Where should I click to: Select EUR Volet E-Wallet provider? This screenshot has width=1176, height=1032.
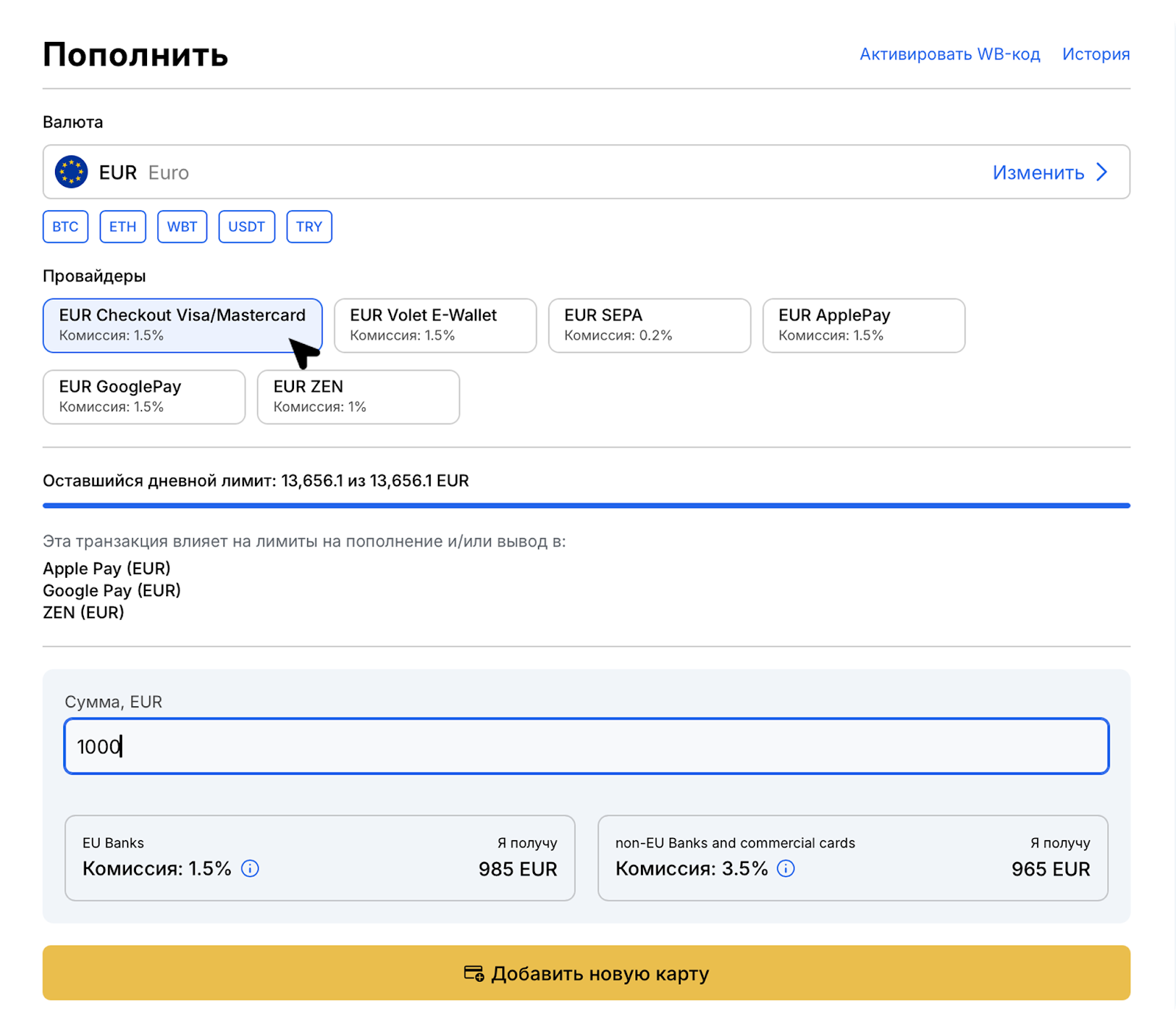[x=435, y=325]
